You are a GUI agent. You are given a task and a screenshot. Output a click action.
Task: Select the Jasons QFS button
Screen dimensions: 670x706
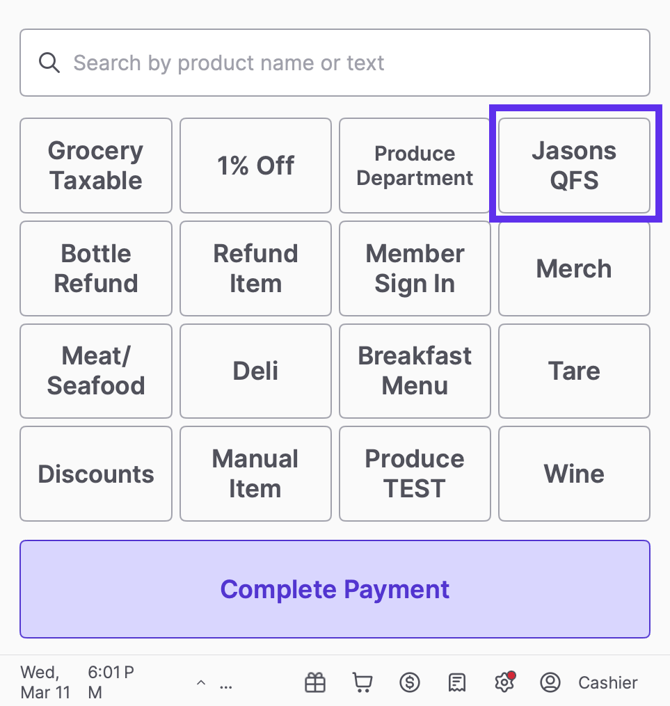click(574, 166)
